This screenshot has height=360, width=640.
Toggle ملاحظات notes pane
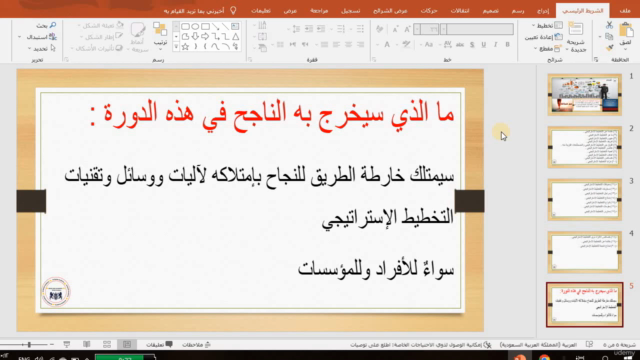tap(196, 345)
